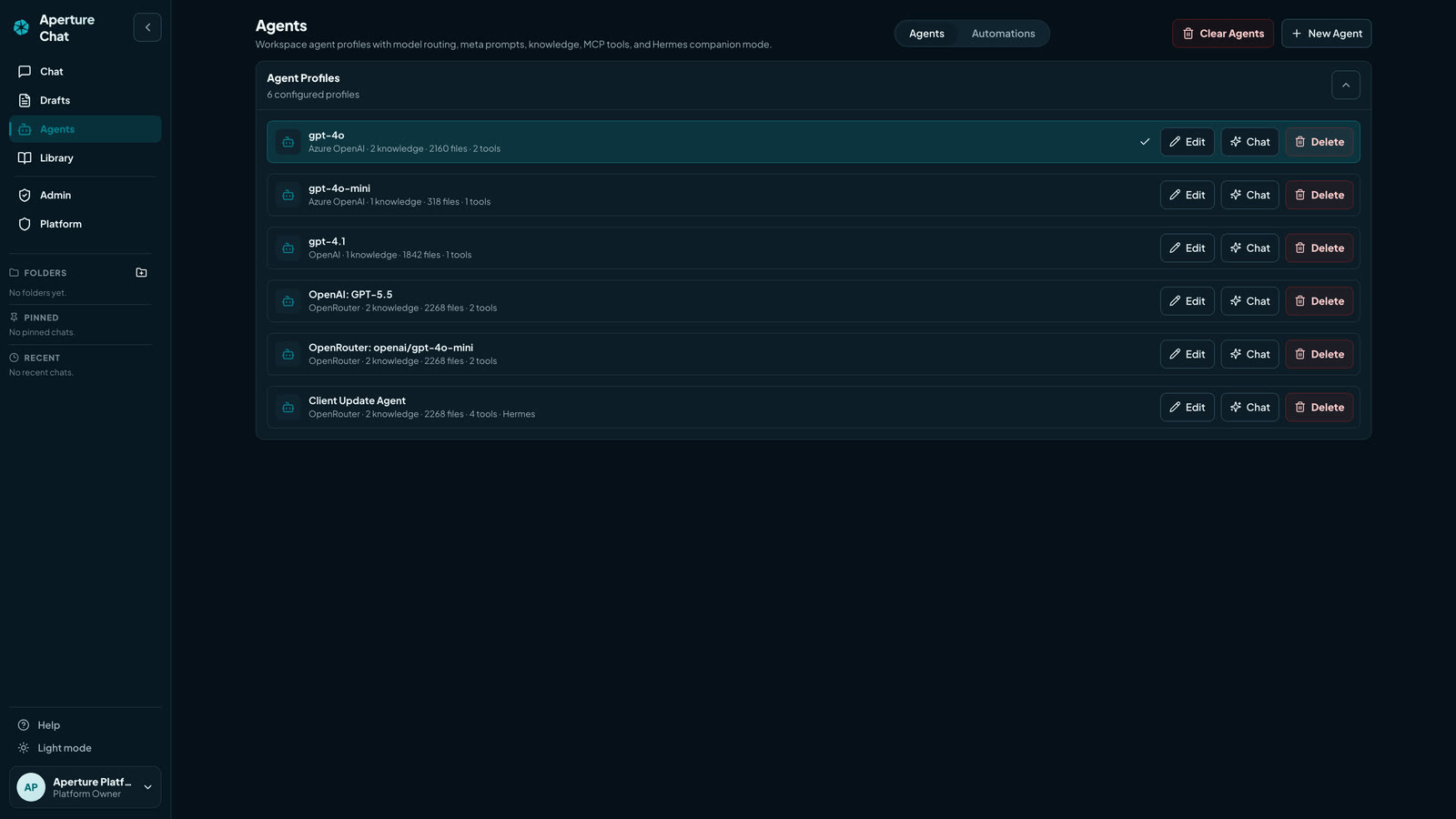
Task: Edit the gpt-4.1 agent
Action: point(1187,248)
